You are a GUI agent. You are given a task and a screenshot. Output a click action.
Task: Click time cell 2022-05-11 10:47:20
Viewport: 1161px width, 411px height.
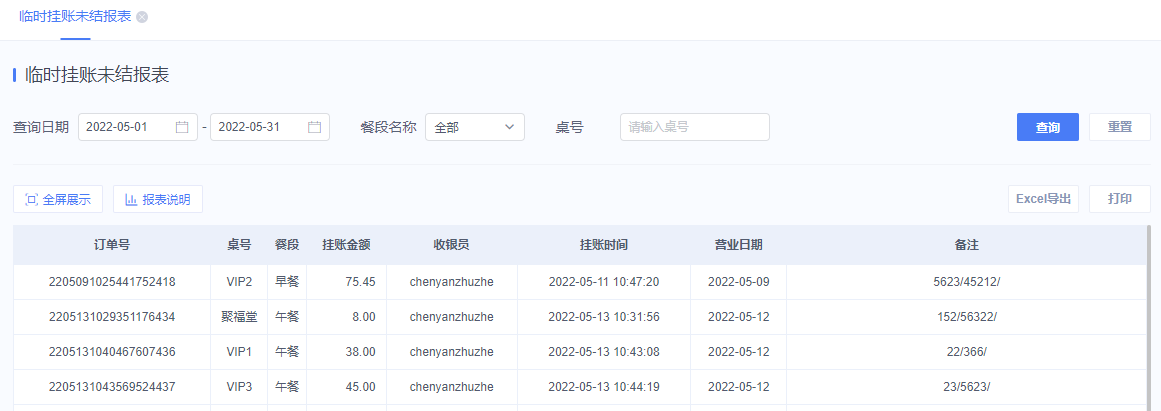coord(604,282)
